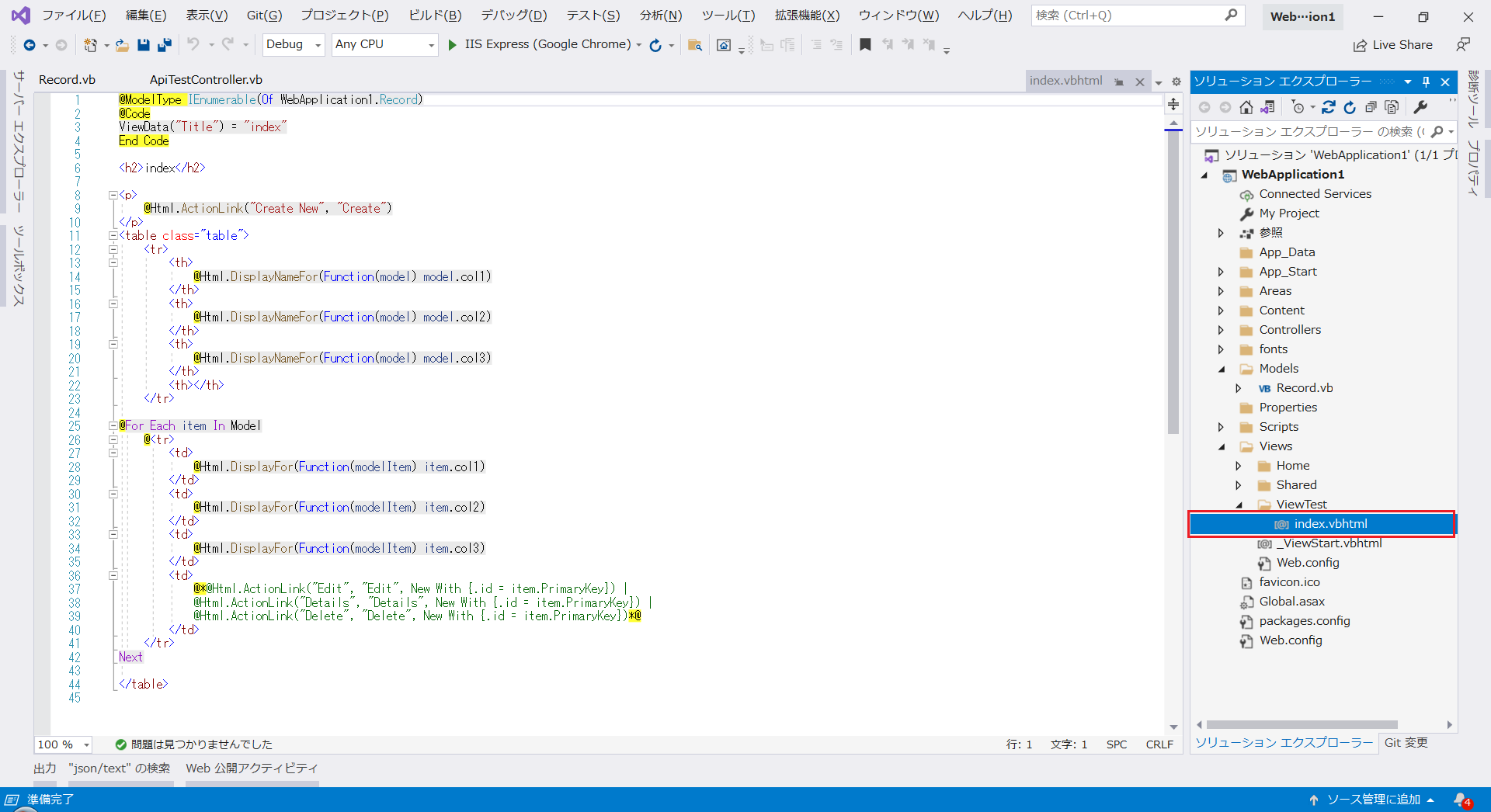Click the Undo icon in the toolbar

pos(195,44)
